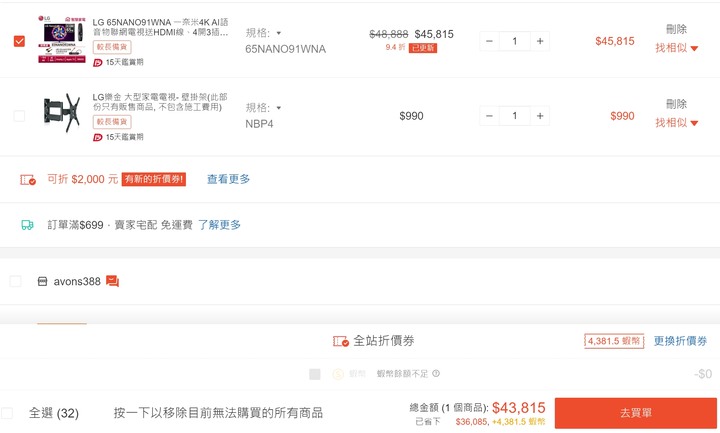Delete the wall mount item via 刪除
Viewport: 720px width, 433px height.
click(x=676, y=104)
